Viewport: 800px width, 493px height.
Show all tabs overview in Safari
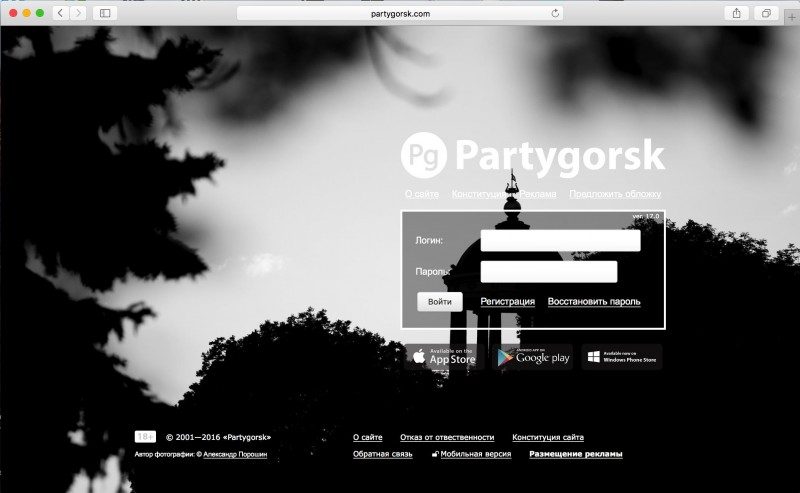point(766,13)
